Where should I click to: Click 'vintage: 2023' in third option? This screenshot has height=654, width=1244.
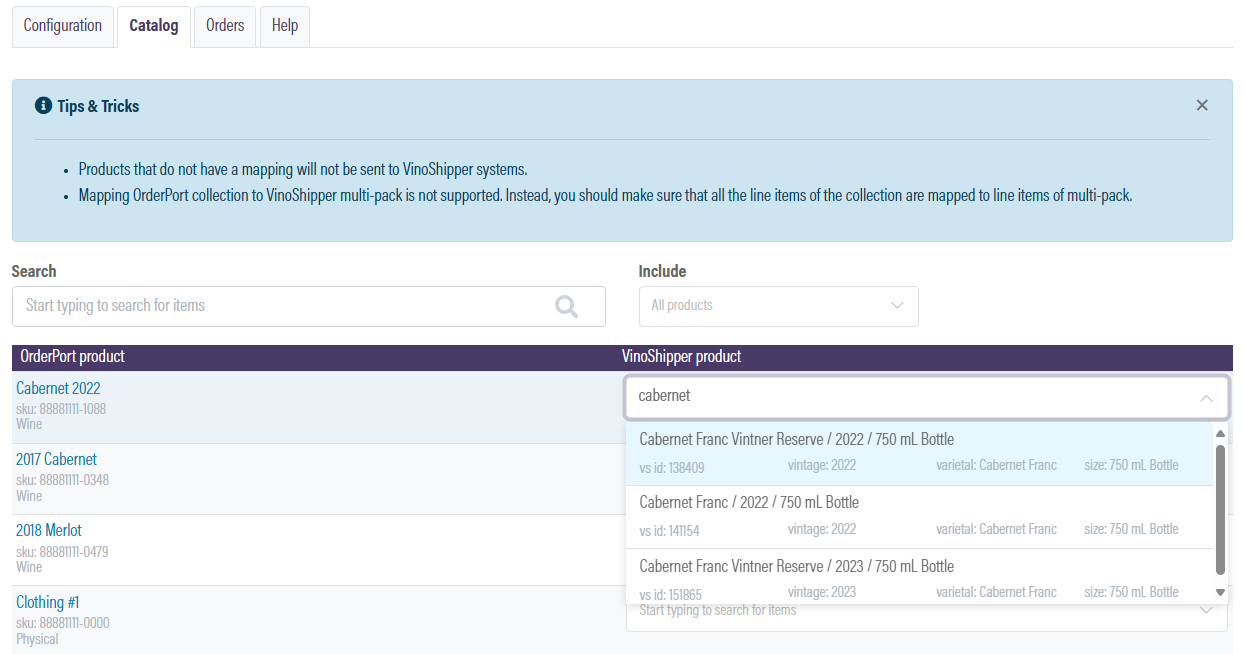(822, 592)
